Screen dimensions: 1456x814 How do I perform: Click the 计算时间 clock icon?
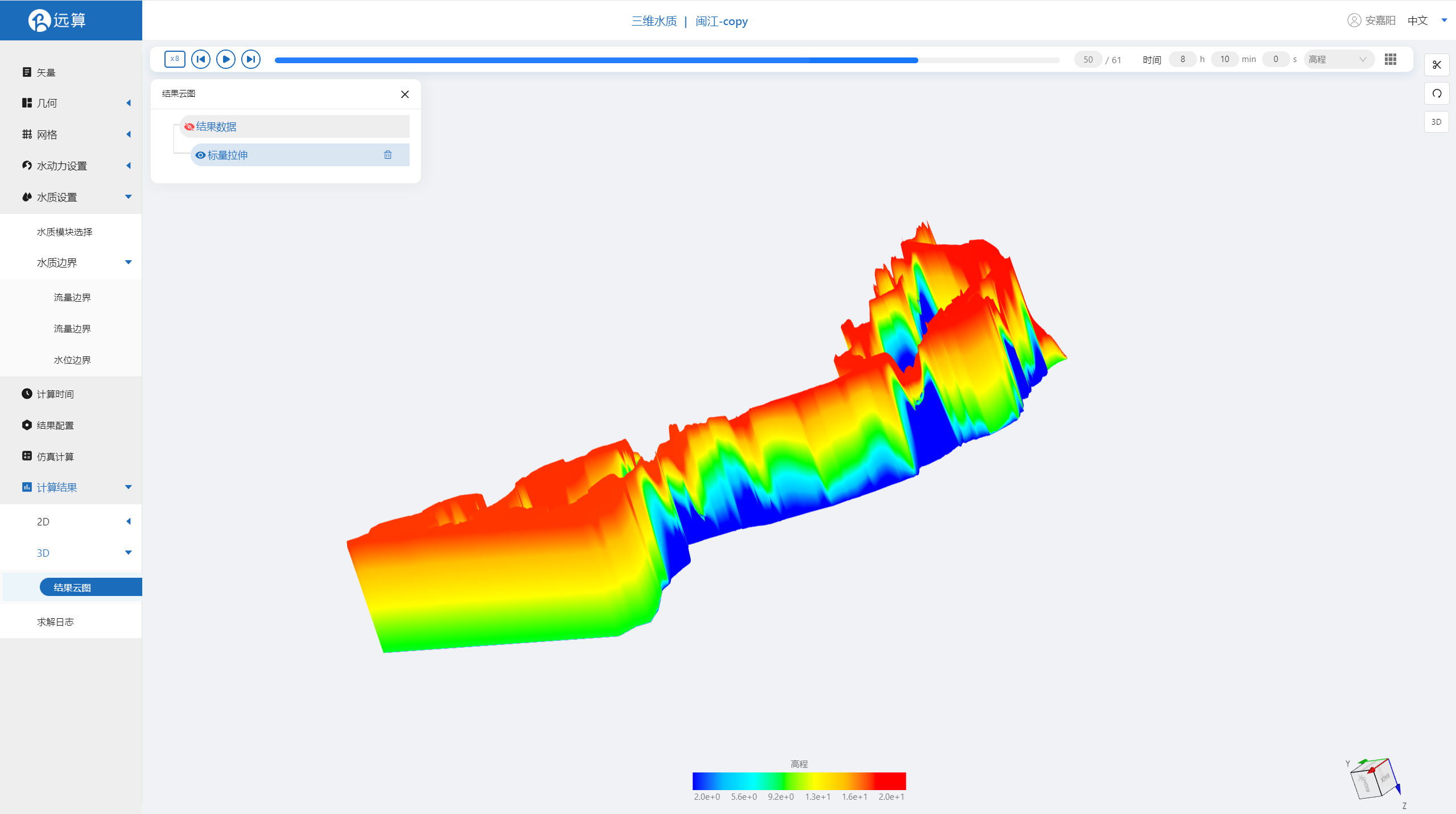click(27, 394)
